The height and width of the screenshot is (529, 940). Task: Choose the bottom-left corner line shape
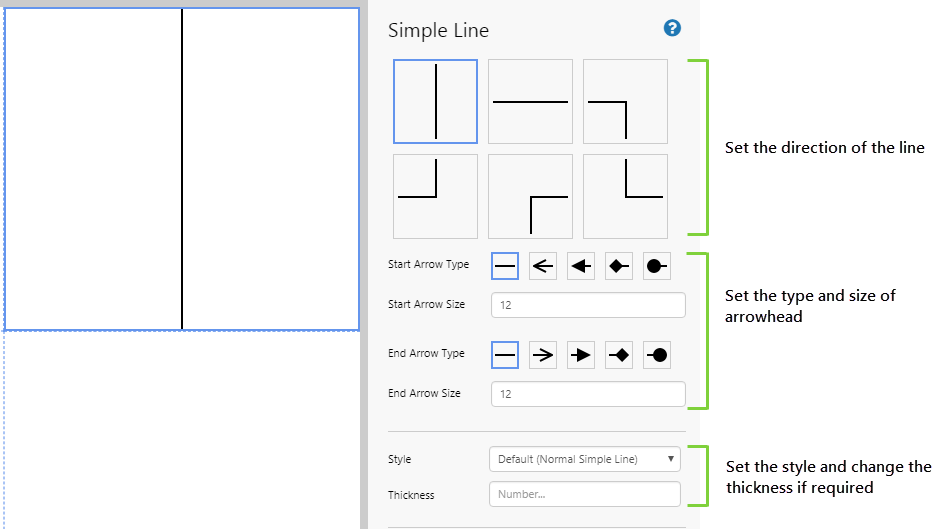pos(625,196)
